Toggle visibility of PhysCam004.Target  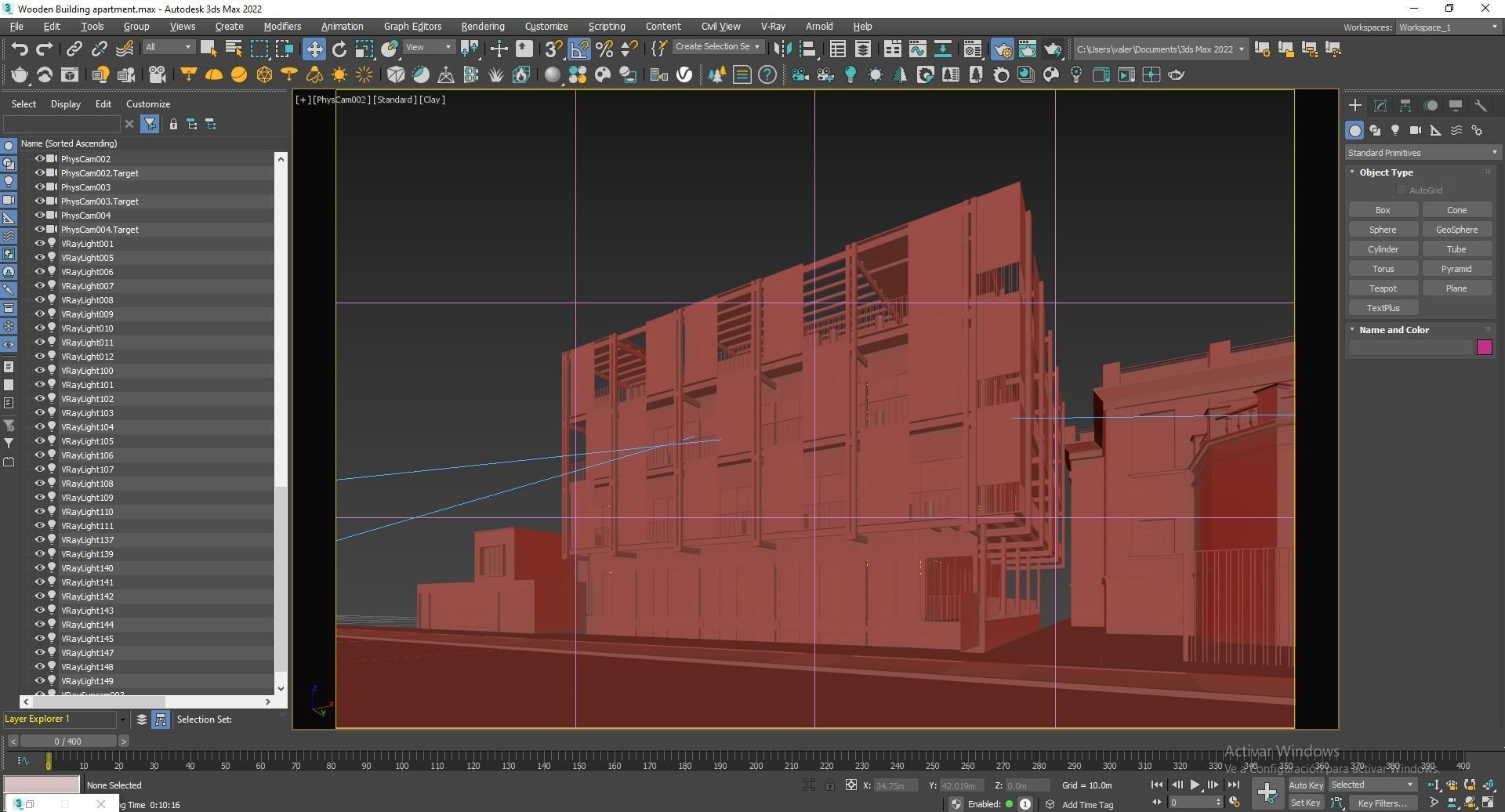(39, 229)
